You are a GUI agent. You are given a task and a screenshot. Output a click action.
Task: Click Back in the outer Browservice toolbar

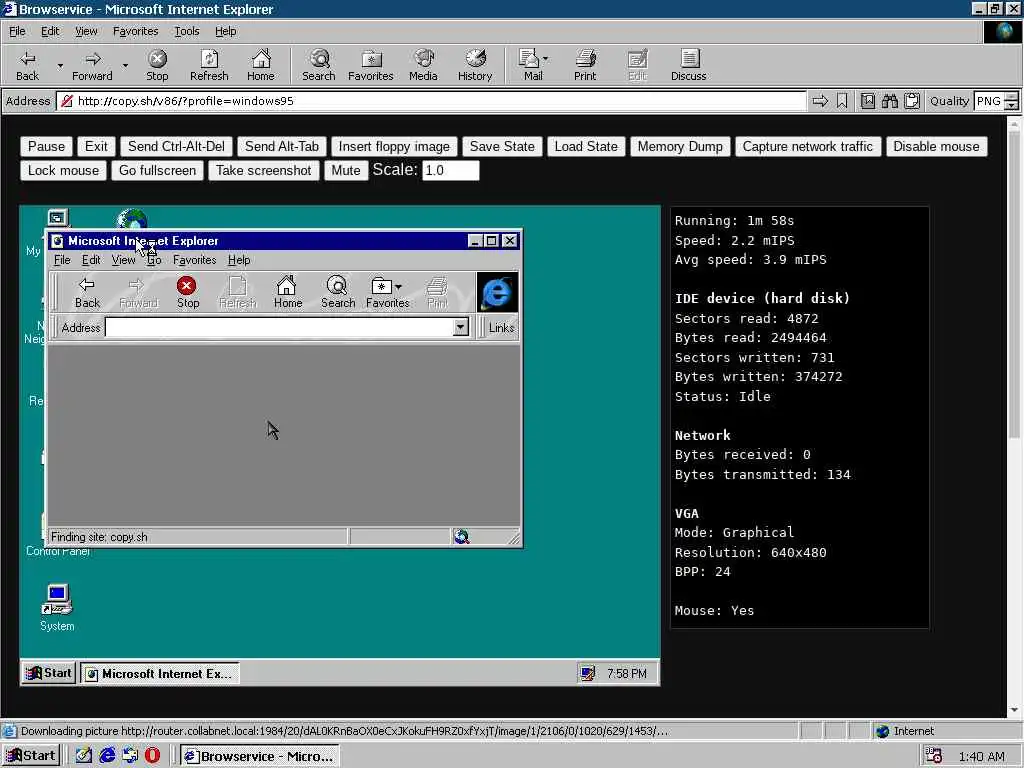[x=27, y=66]
